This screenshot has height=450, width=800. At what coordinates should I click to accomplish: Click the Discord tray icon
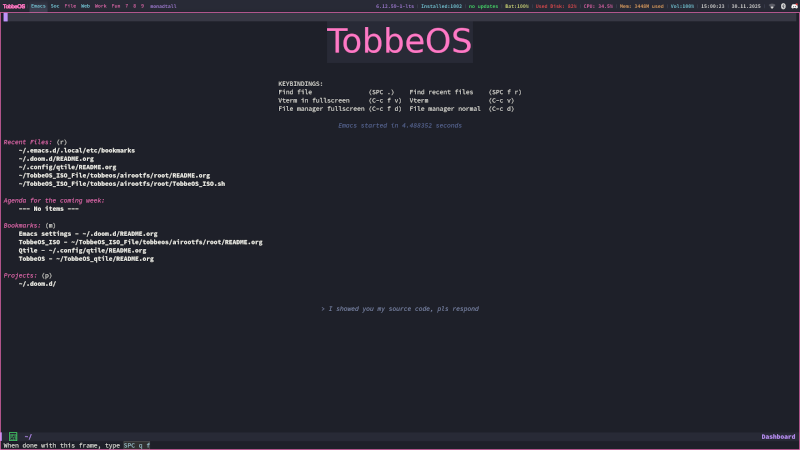tap(794, 6)
